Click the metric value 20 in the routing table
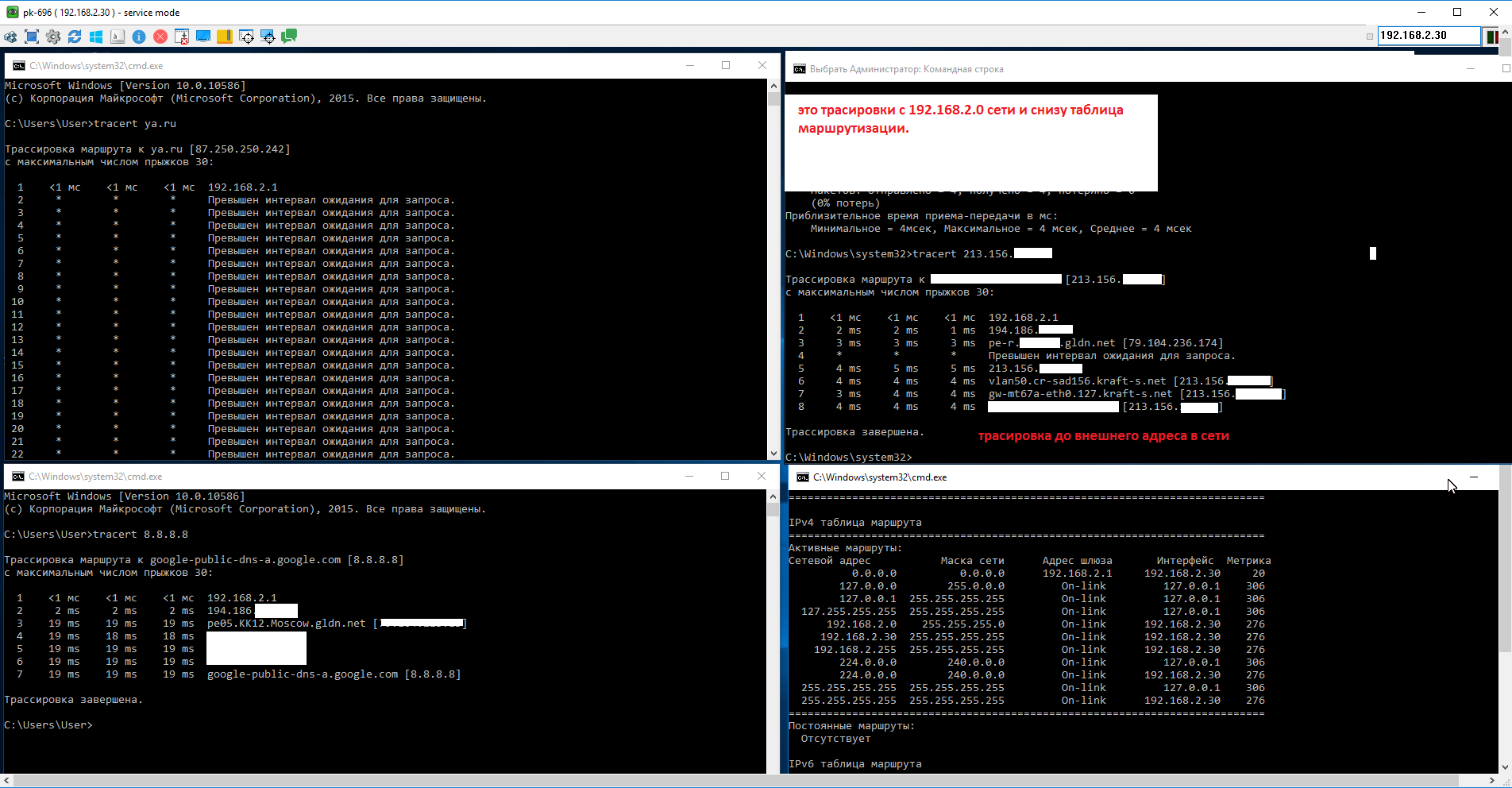Image resolution: width=1512 pixels, height=788 pixels. 1259,574
